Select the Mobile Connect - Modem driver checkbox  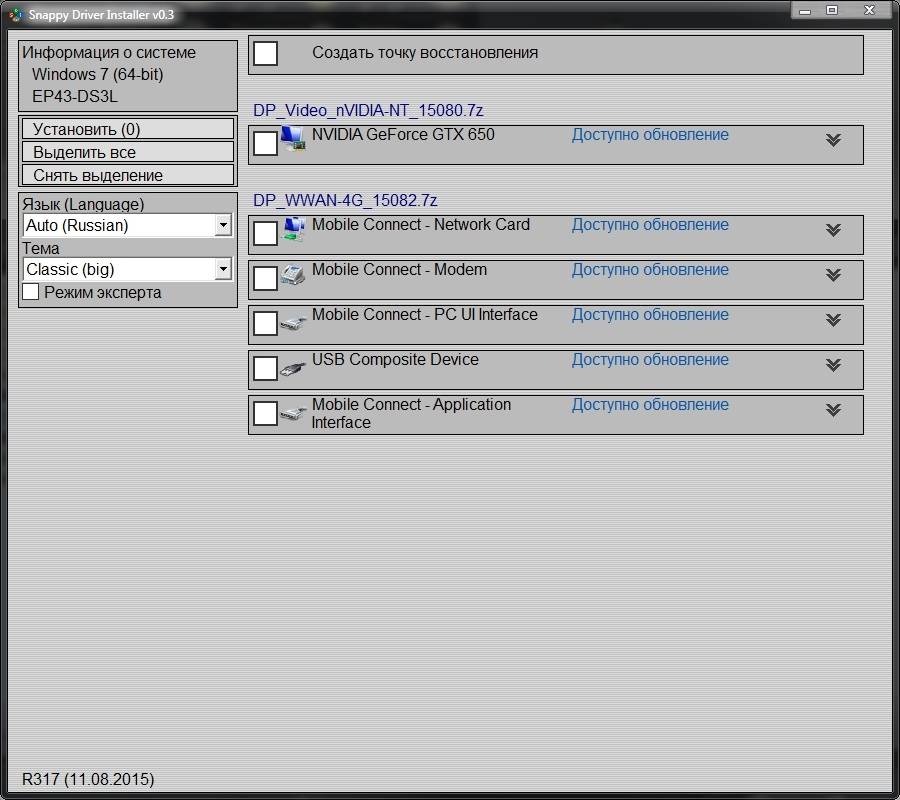point(265,278)
